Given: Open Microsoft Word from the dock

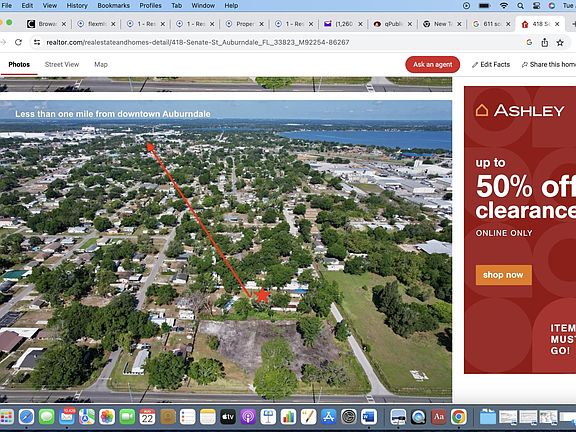Looking at the screenshot, I should (x=369, y=417).
